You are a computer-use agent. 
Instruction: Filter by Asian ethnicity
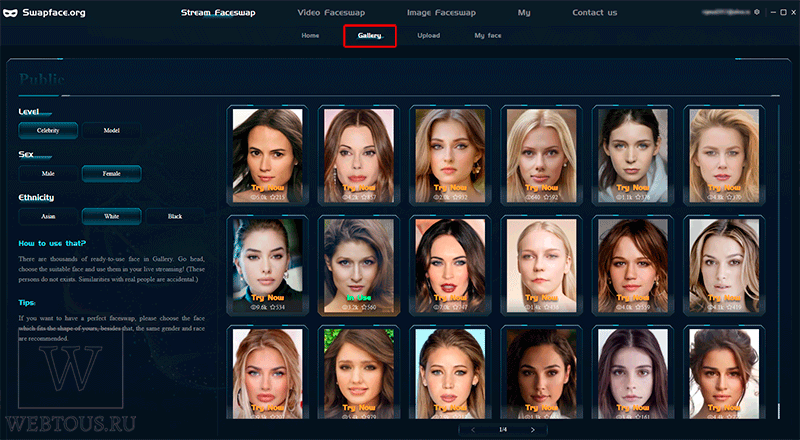[48, 216]
